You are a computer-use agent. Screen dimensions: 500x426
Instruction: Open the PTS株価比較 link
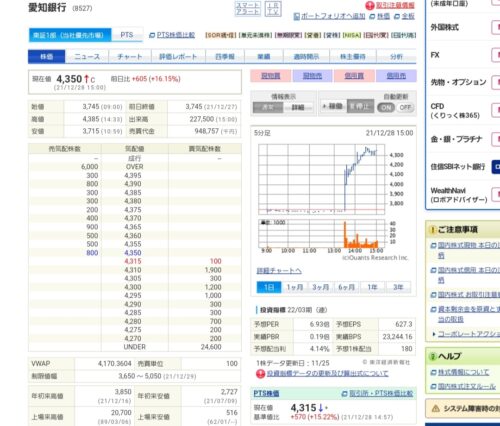[176, 35]
